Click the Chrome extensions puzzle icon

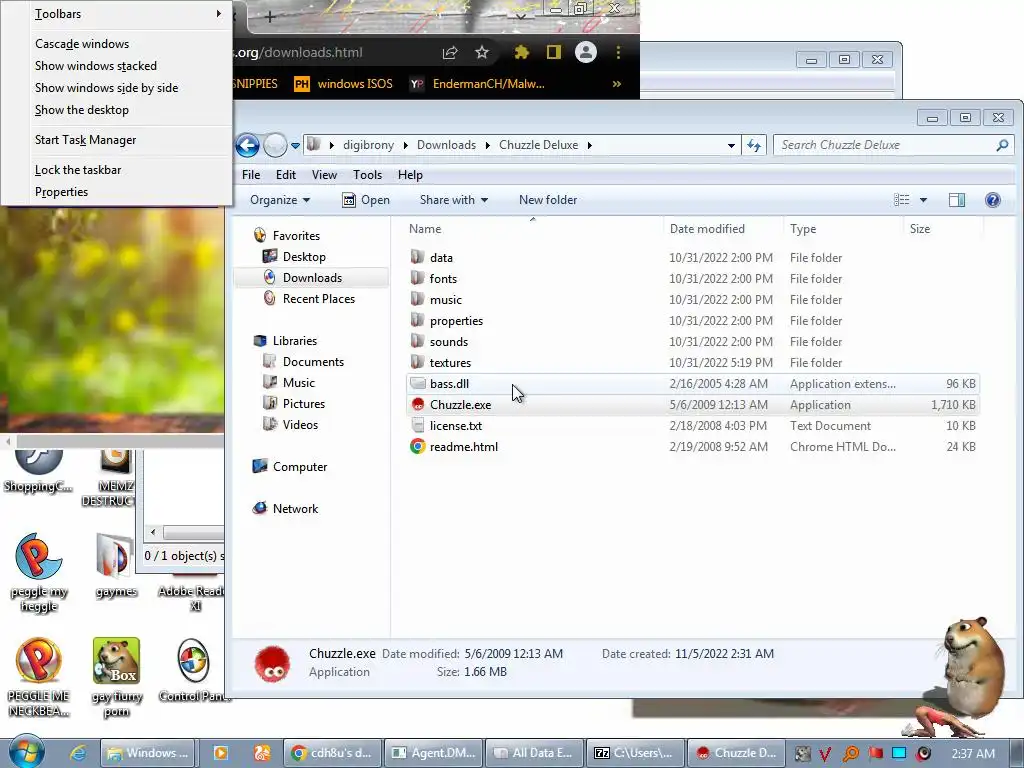[521, 52]
